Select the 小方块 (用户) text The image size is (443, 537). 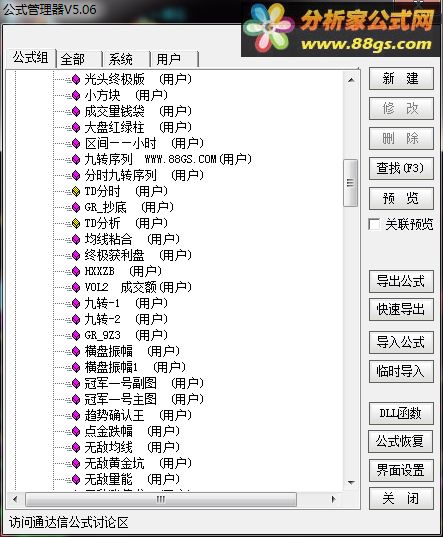(x=126, y=96)
